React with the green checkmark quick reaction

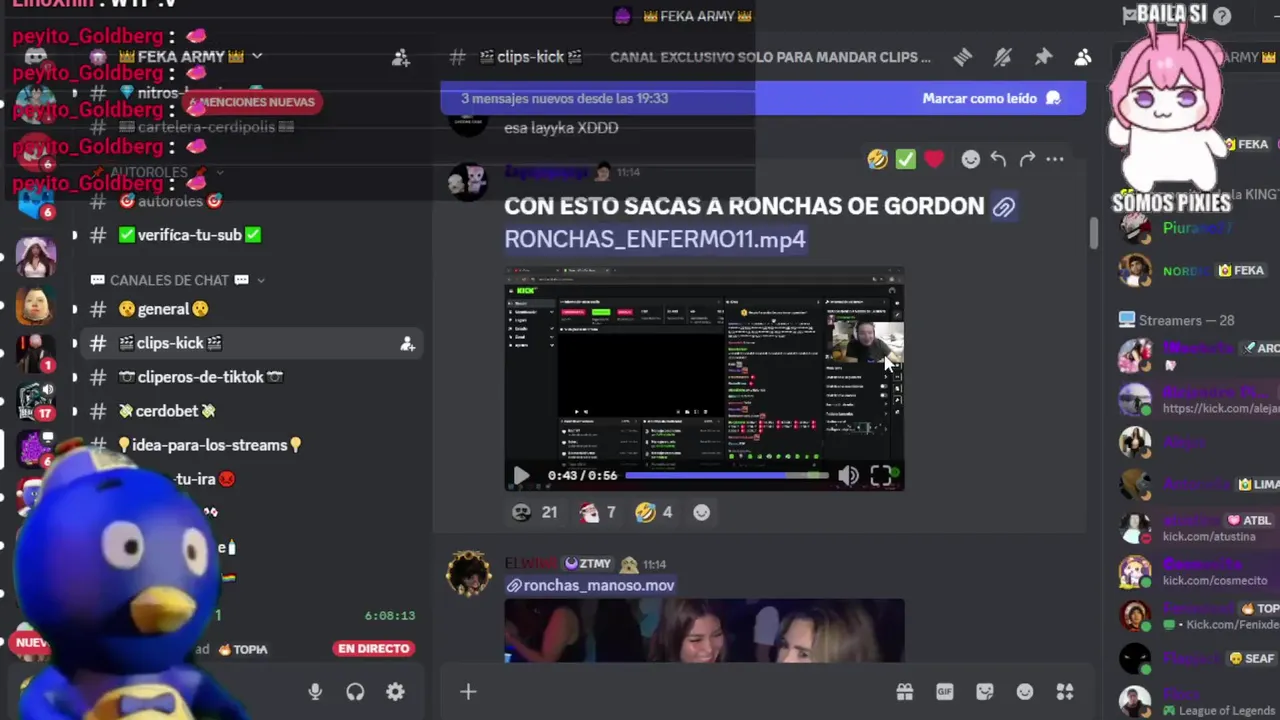(906, 159)
